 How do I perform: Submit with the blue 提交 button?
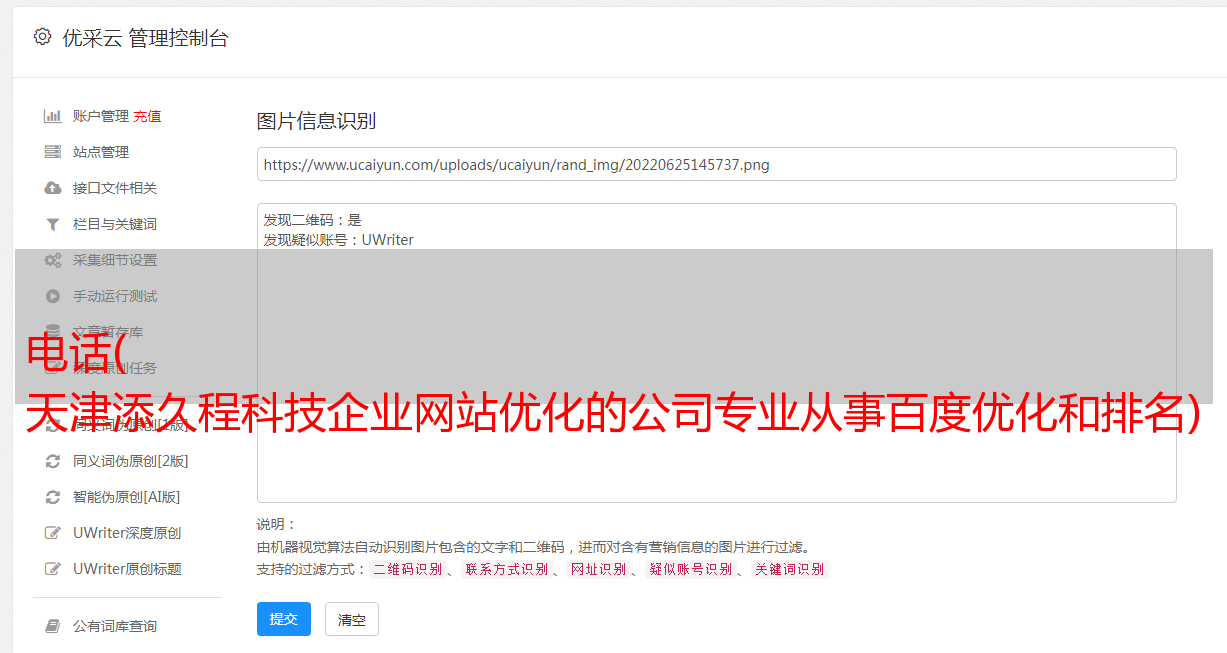[x=284, y=619]
